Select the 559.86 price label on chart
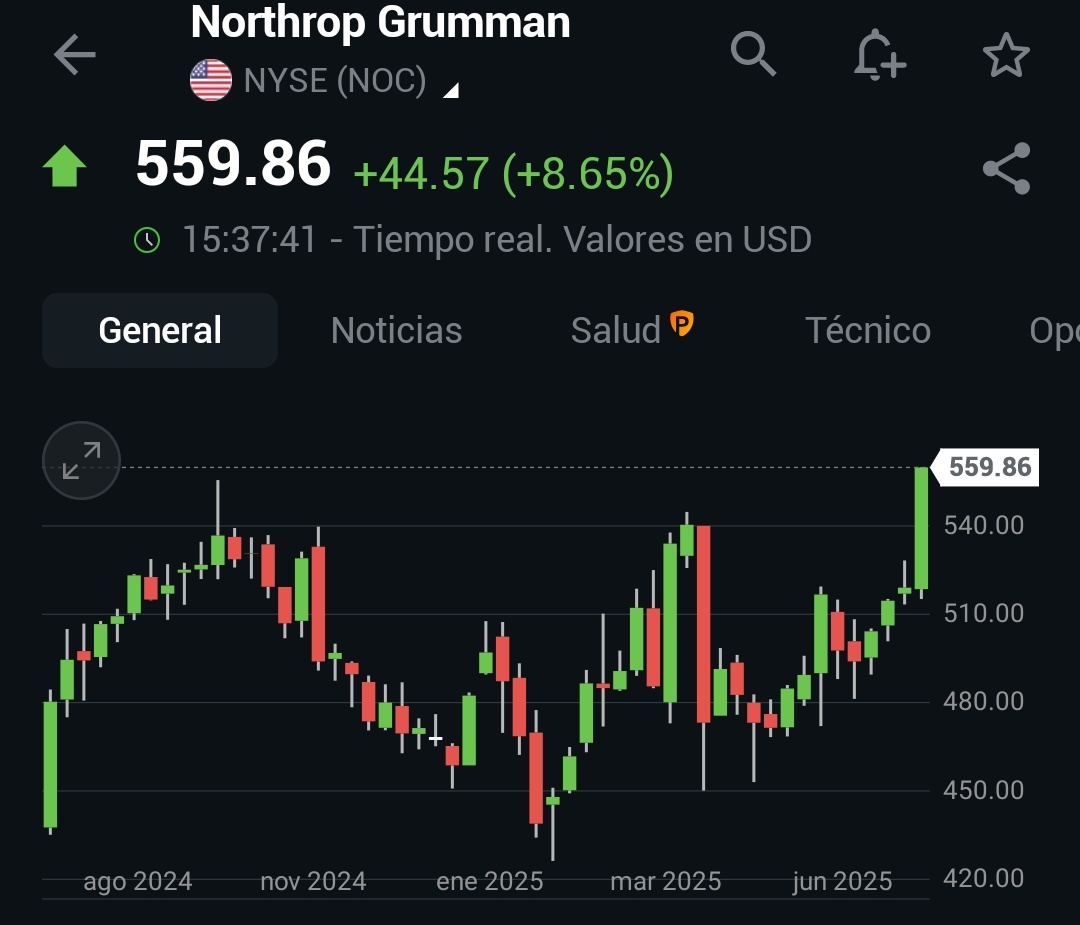 pos(985,467)
